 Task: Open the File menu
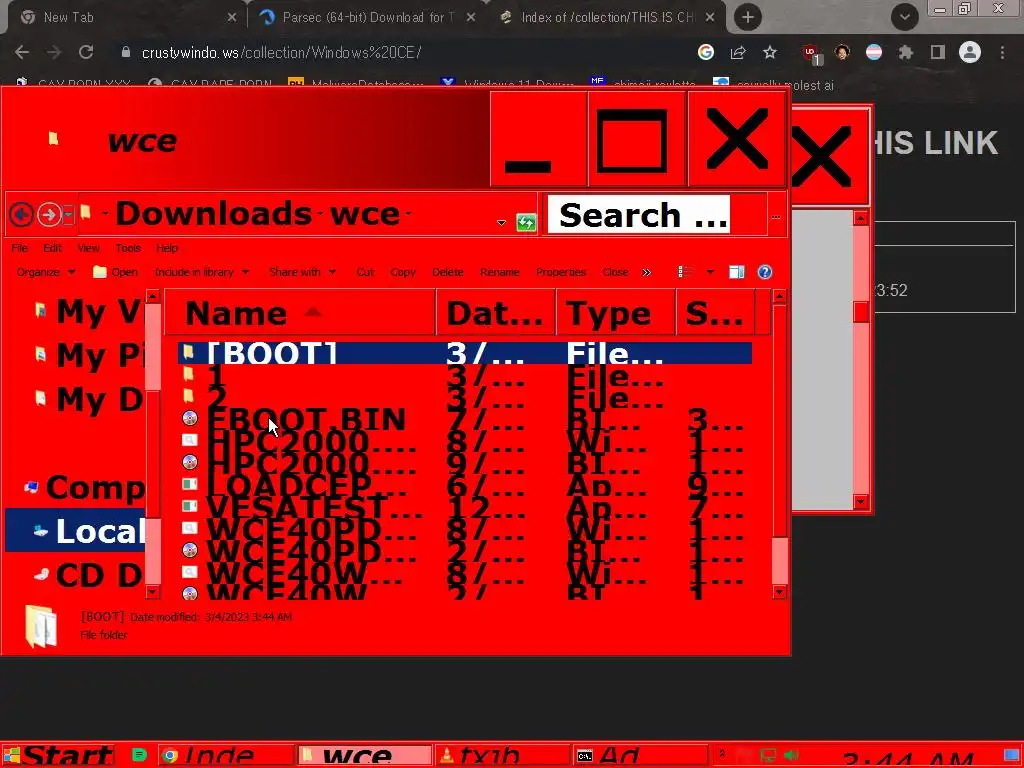click(x=20, y=248)
